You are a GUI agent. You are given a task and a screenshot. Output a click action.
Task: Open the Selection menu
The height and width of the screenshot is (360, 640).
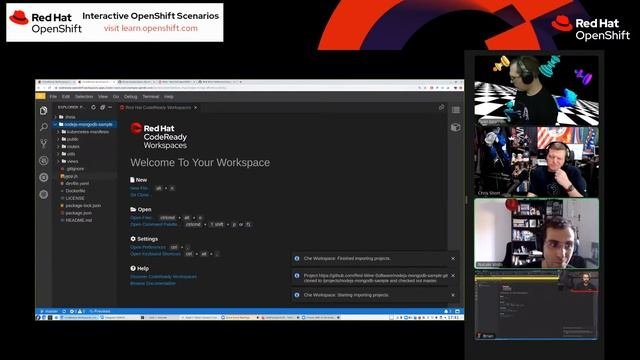[x=84, y=97]
